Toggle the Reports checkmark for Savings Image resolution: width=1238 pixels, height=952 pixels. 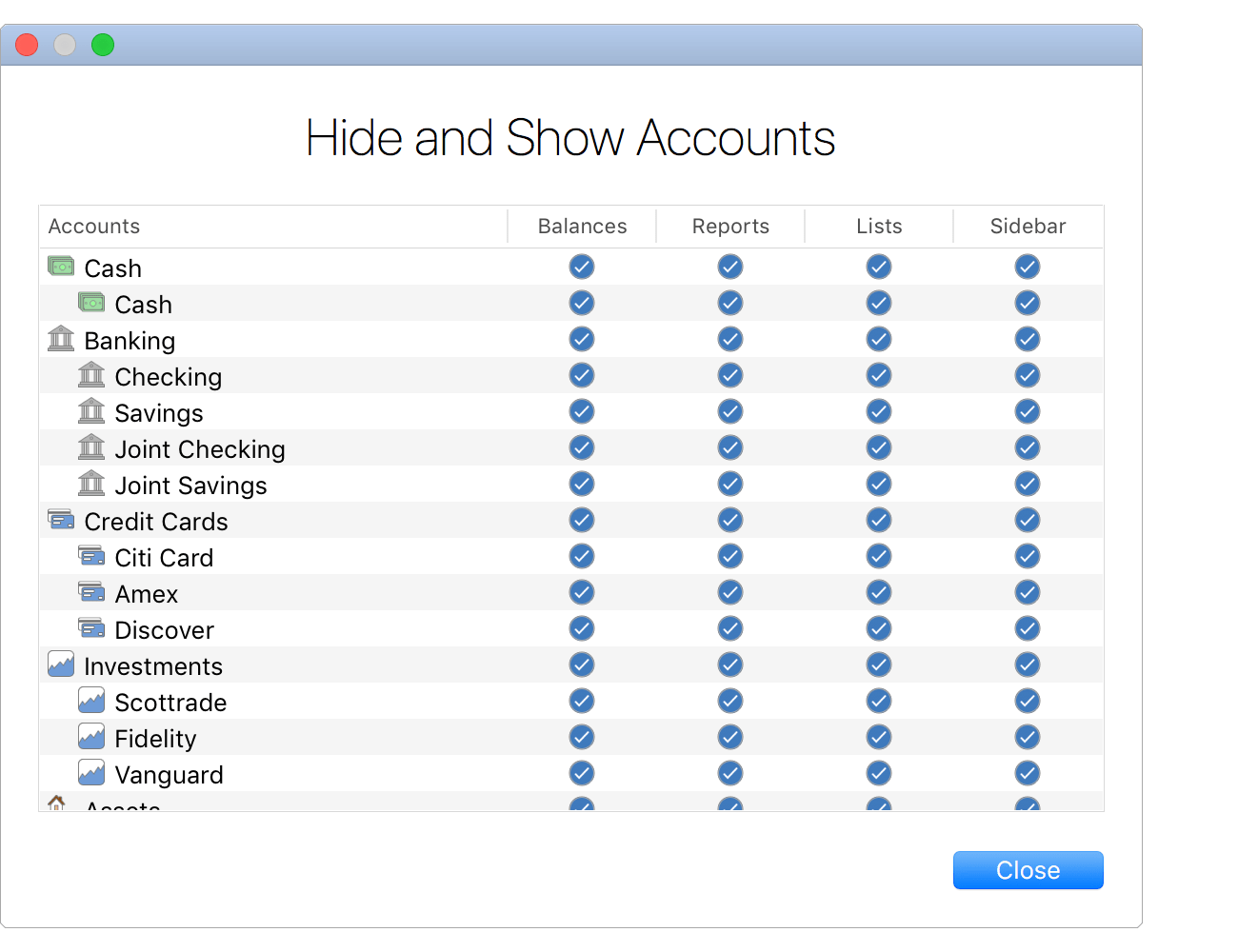click(x=730, y=411)
